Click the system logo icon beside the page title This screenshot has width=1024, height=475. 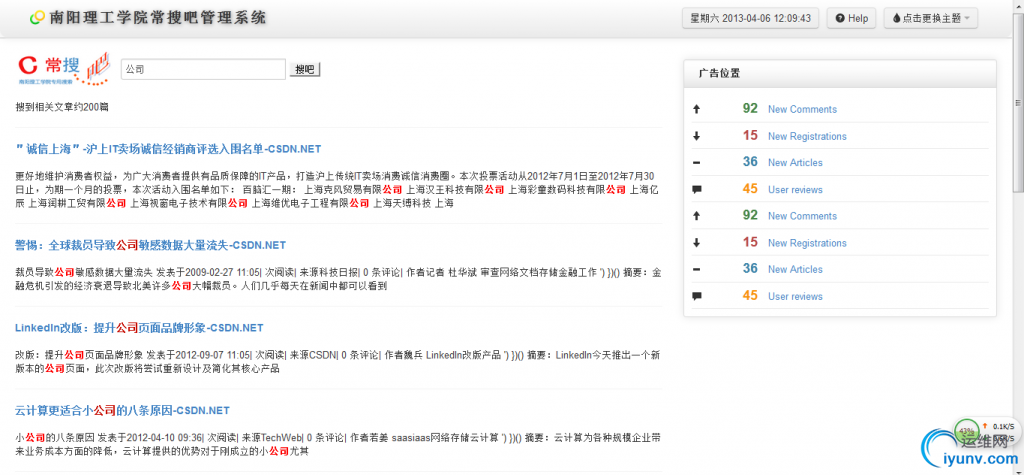click(x=38, y=18)
